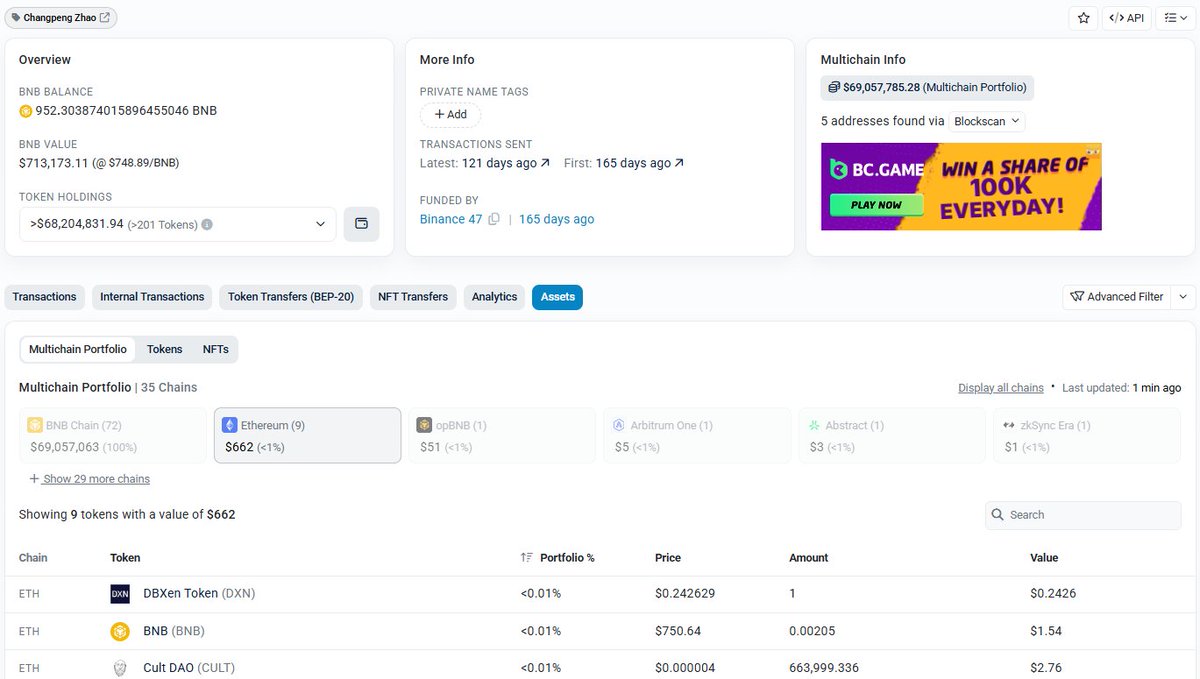Expand Show 29 more chains
Screen dimensions: 1200x679
tap(90, 479)
